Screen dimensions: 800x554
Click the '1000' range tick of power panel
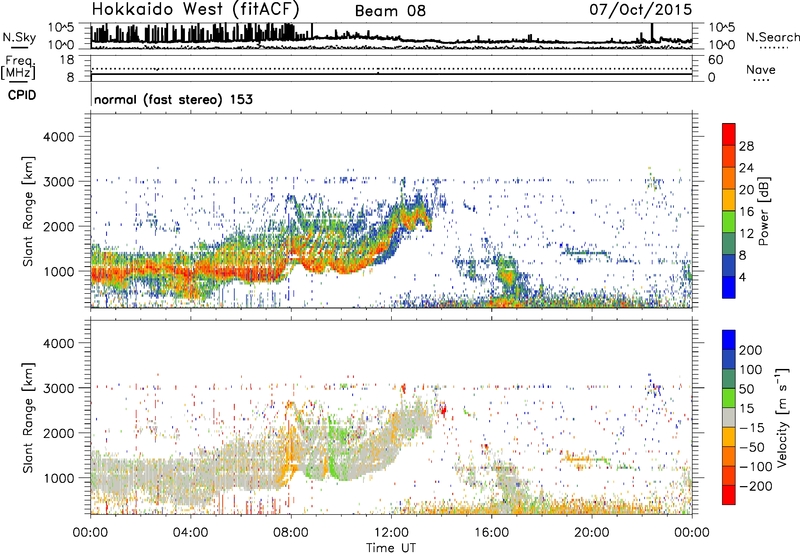coord(58,271)
